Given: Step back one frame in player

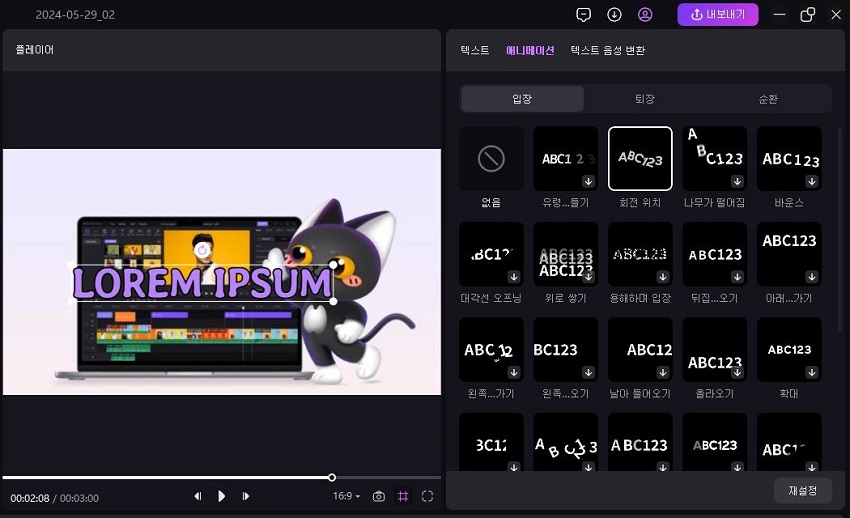Looking at the screenshot, I should [x=198, y=496].
